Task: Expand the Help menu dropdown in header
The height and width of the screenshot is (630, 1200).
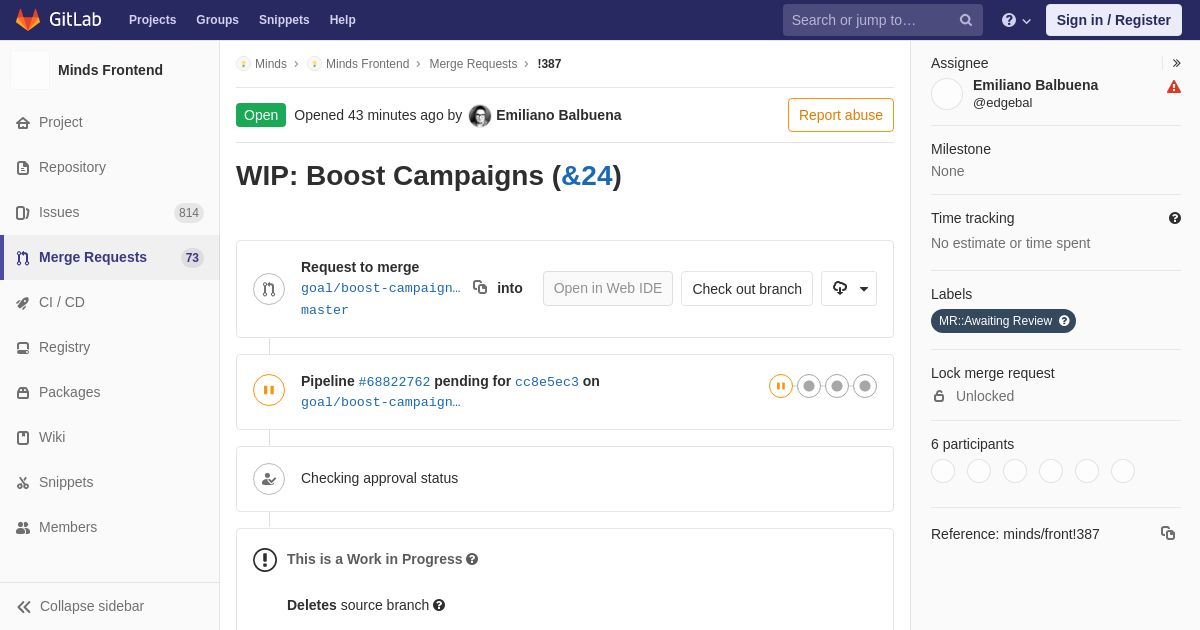Action: coord(1016,20)
